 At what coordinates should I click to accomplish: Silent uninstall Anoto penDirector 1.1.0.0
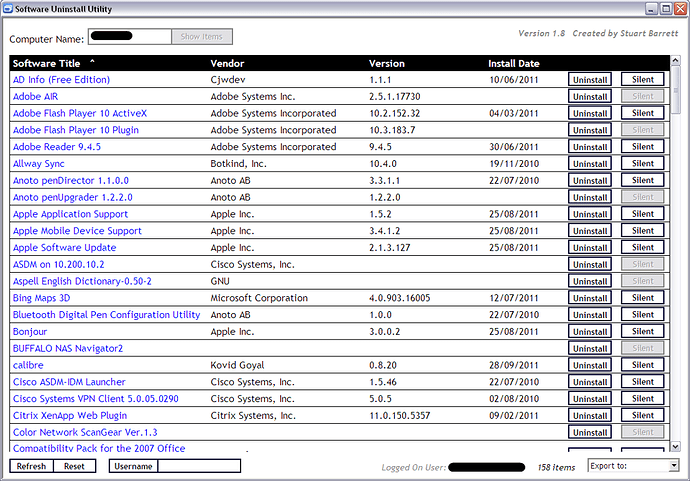642,180
